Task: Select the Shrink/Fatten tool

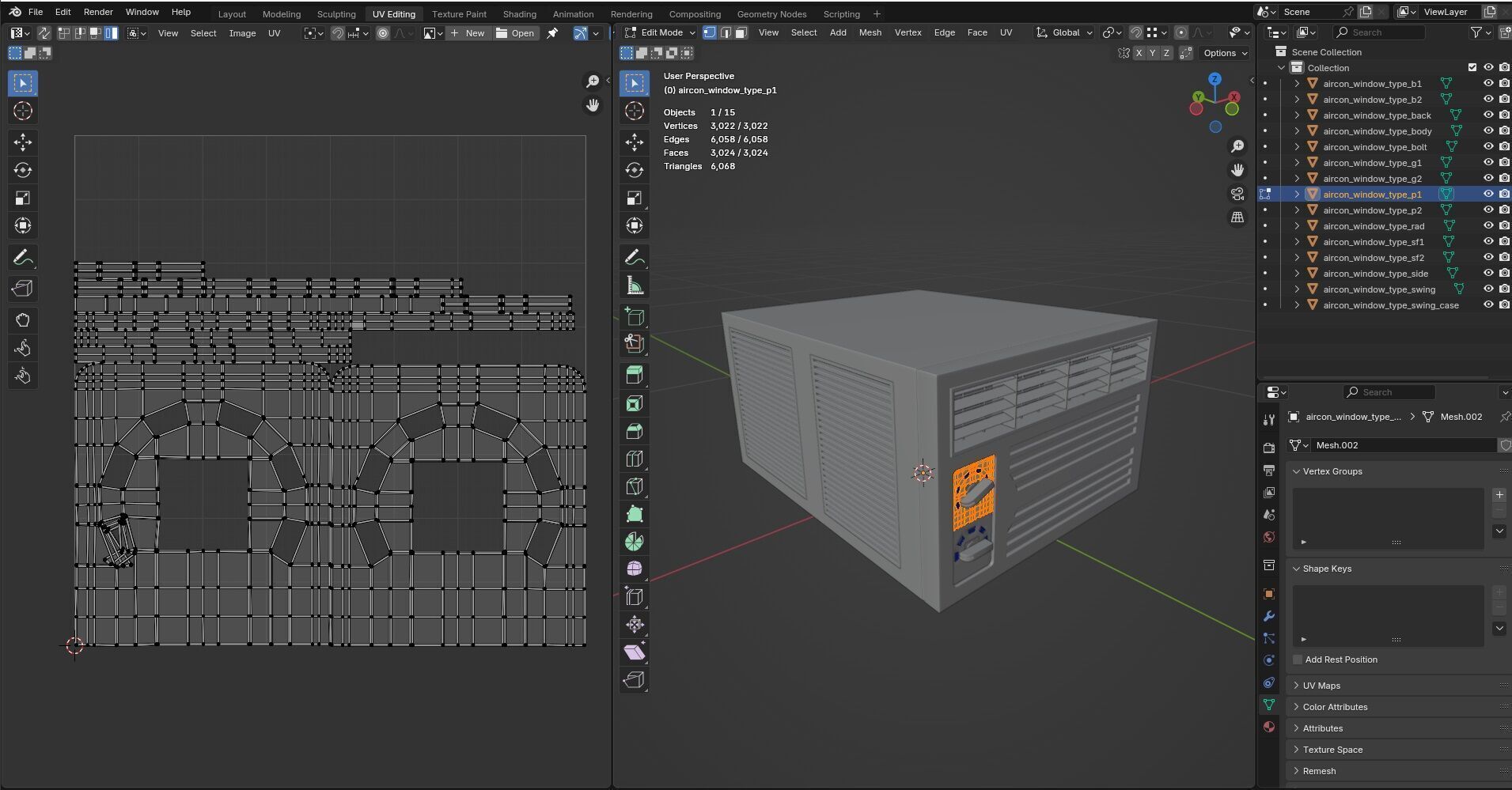Action: coord(634,625)
